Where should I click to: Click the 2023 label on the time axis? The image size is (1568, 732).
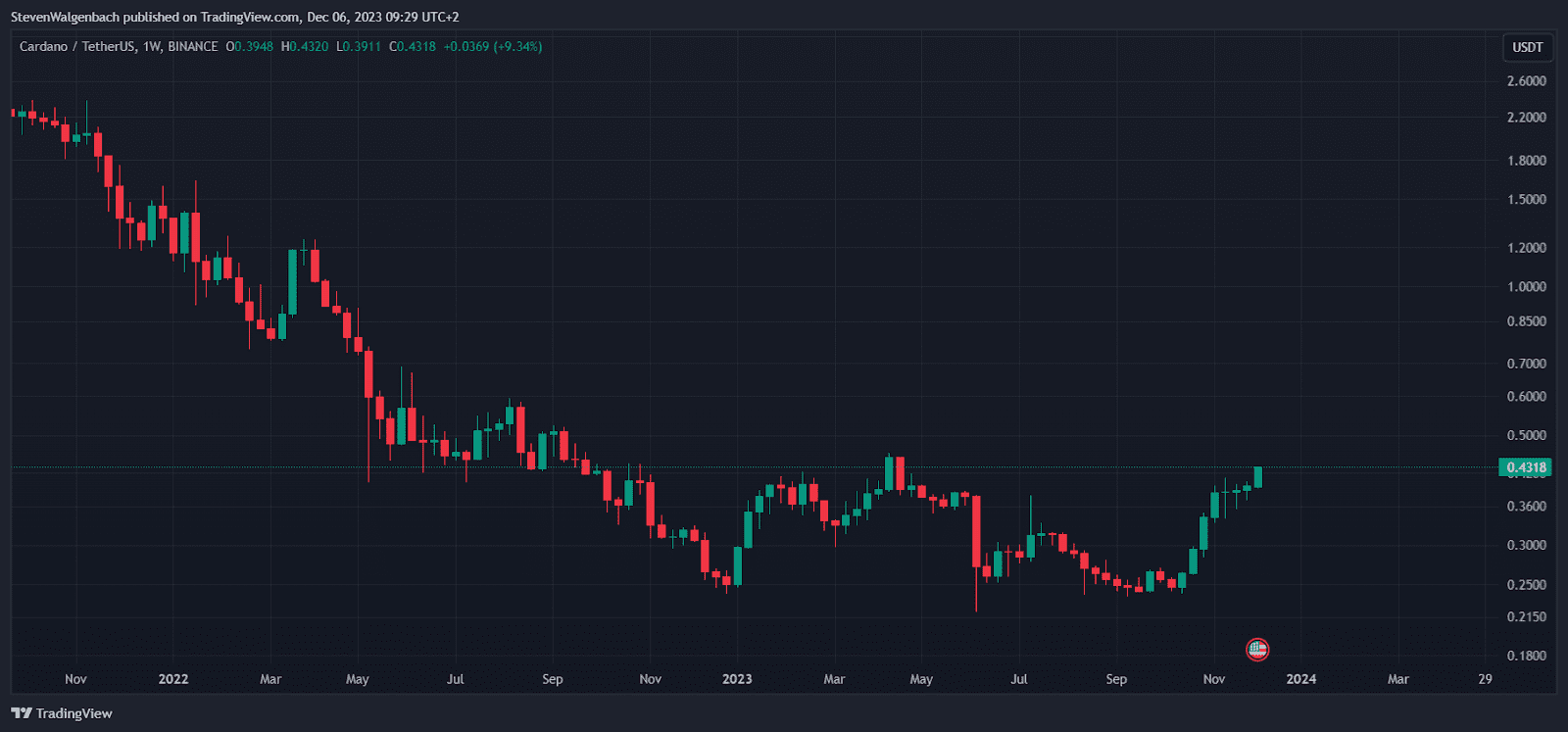tap(737, 679)
